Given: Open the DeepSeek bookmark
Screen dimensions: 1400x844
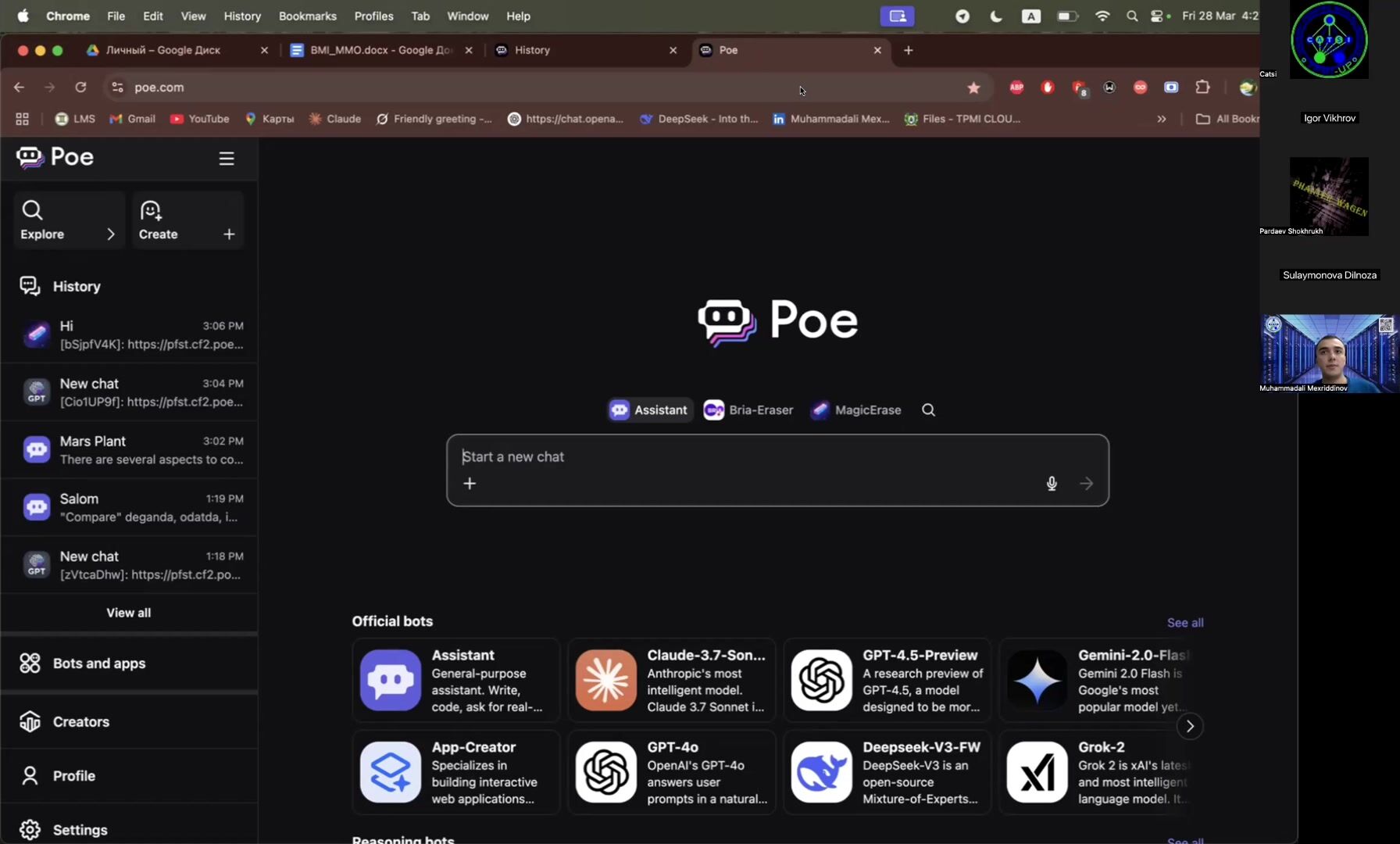Looking at the screenshot, I should click(699, 119).
